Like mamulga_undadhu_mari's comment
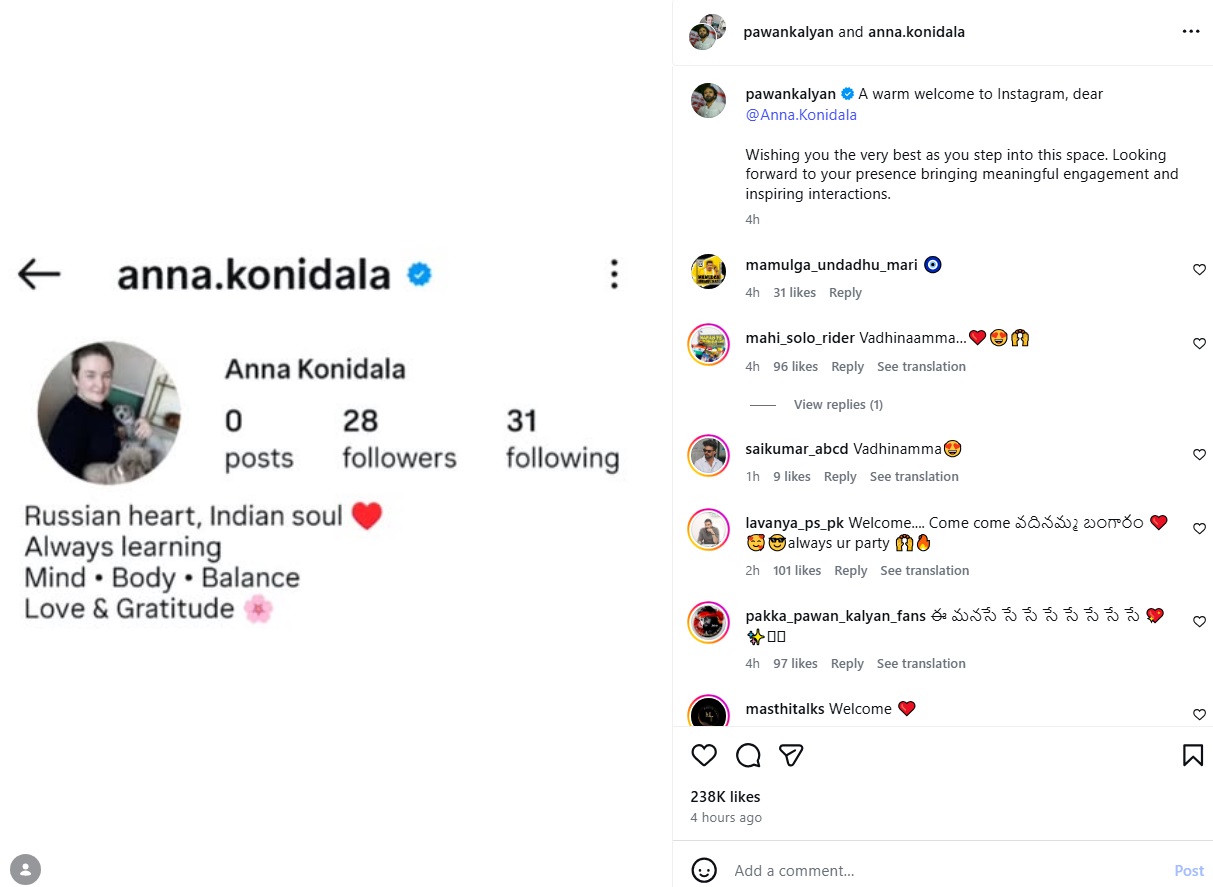This screenshot has height=887, width=1213. click(1199, 270)
